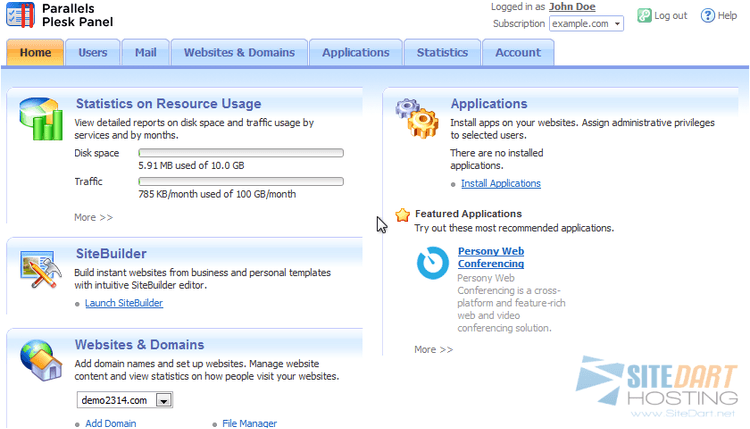
Task: Click the 'Logged in as' label
Action: coord(518,7)
